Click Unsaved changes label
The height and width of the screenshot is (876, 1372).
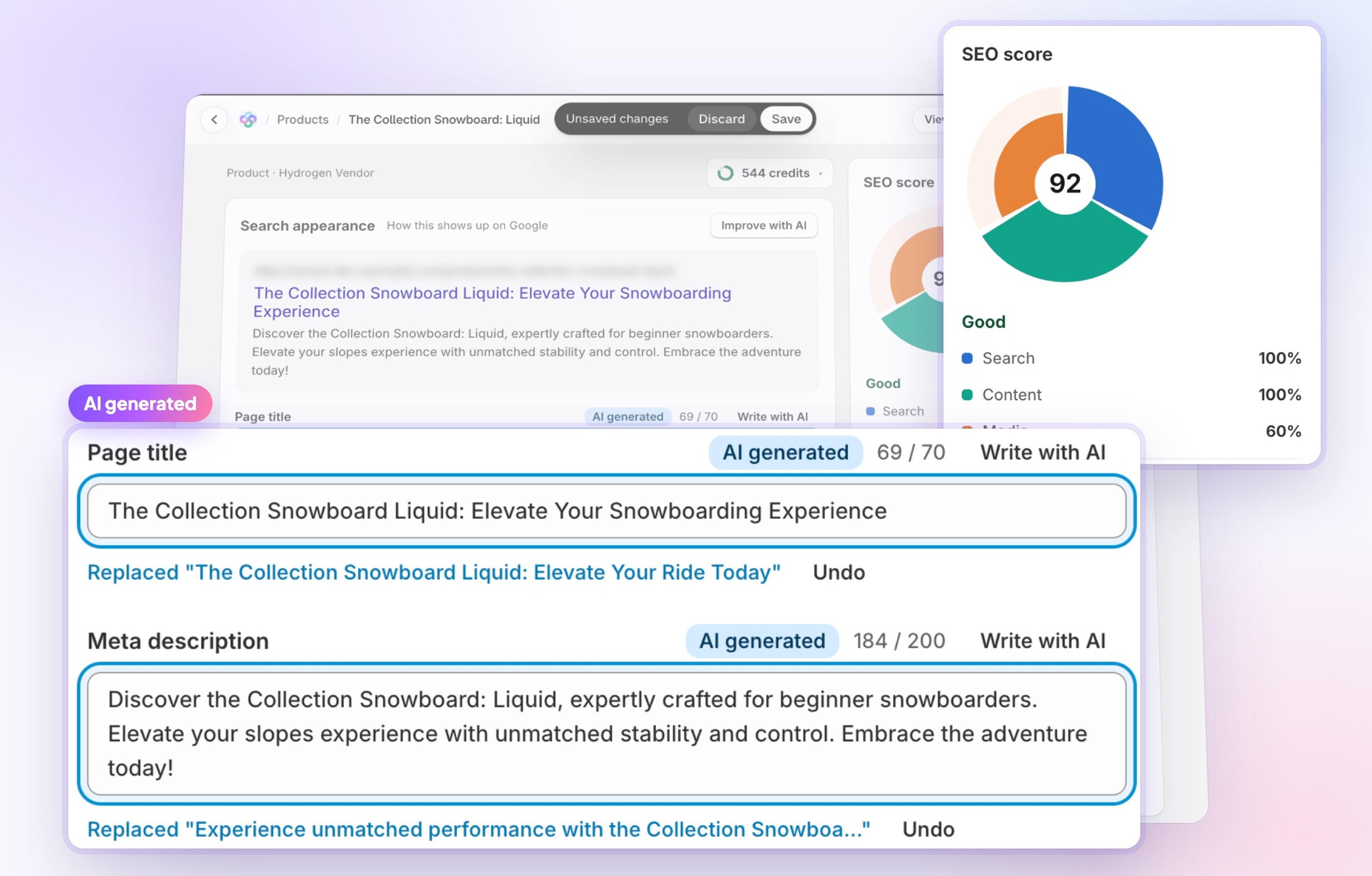coord(616,119)
